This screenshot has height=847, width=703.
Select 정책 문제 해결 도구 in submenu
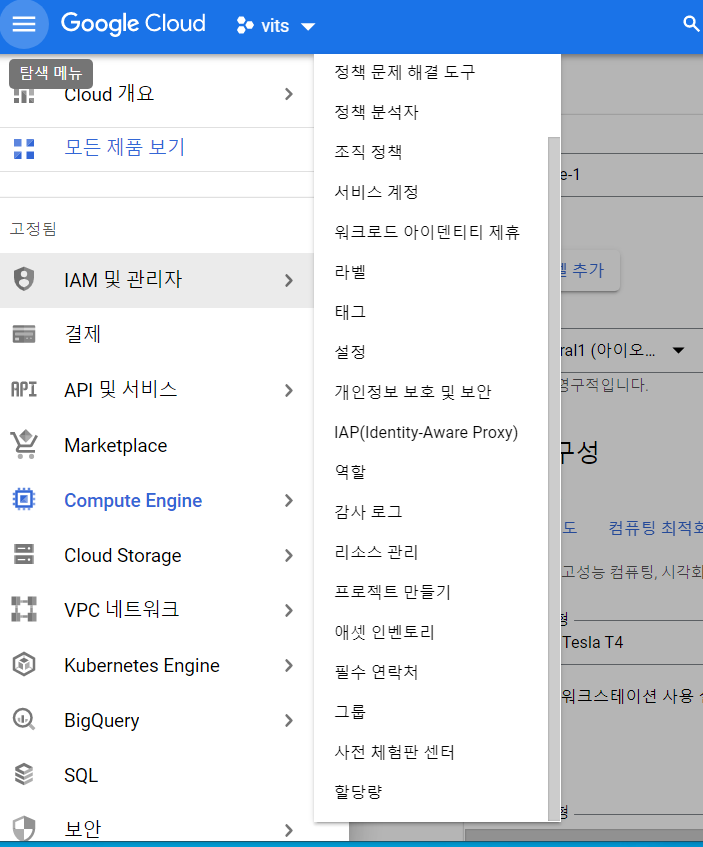coord(405,72)
